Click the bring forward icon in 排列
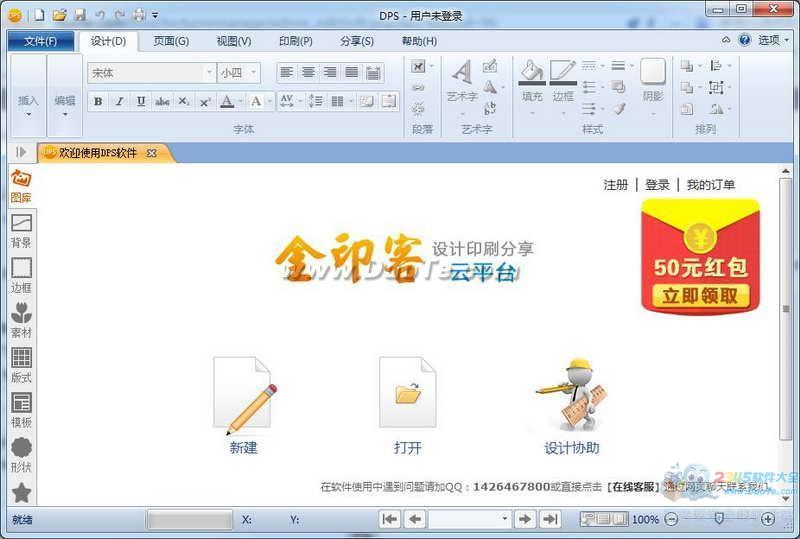800x539 pixels. pyautogui.click(x=687, y=65)
